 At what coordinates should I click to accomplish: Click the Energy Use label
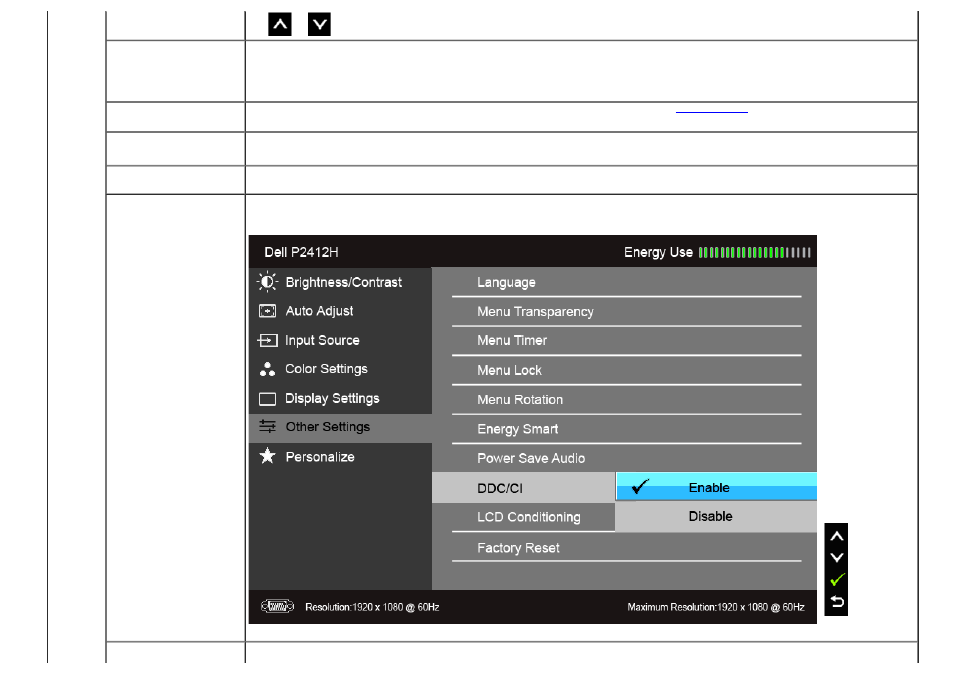(x=658, y=252)
